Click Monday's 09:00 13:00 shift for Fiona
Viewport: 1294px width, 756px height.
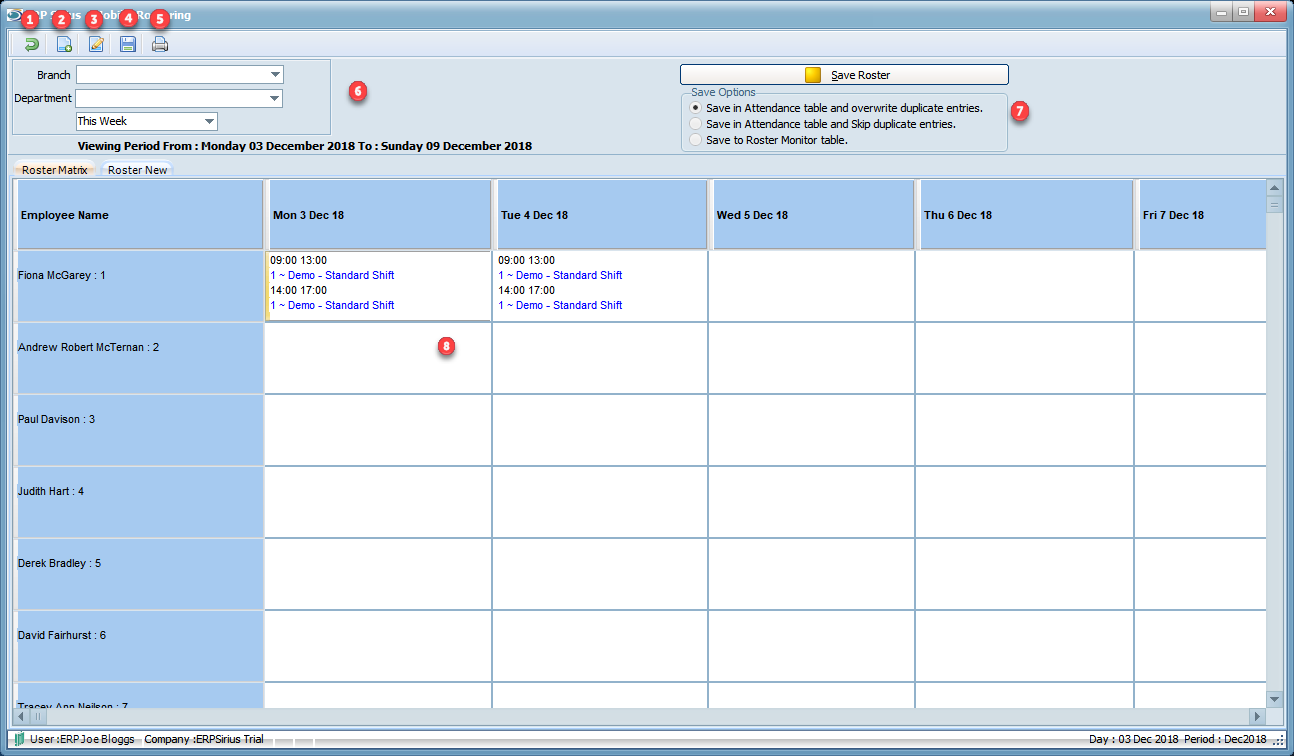[x=298, y=260]
